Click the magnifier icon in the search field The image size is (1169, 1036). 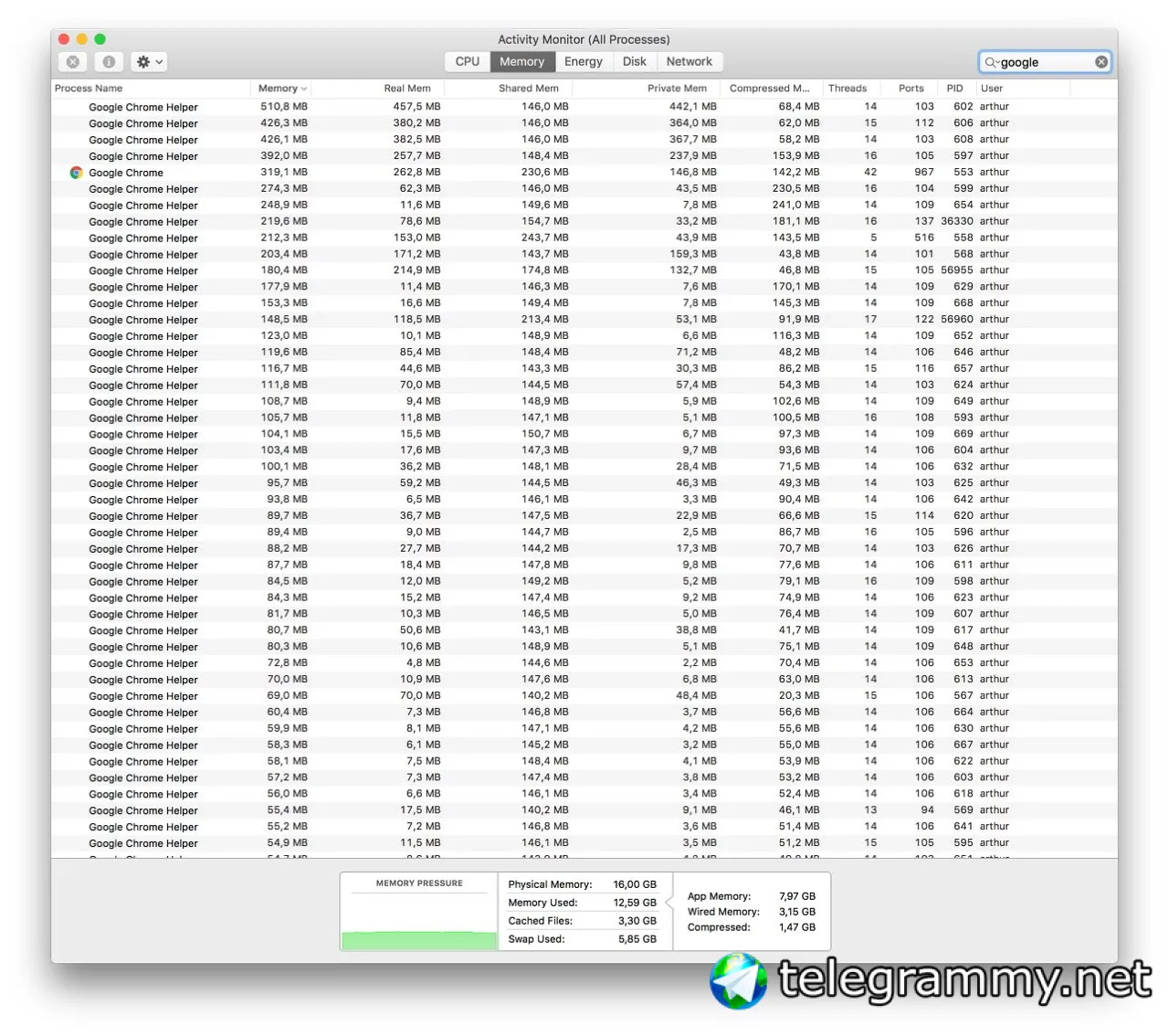991,62
